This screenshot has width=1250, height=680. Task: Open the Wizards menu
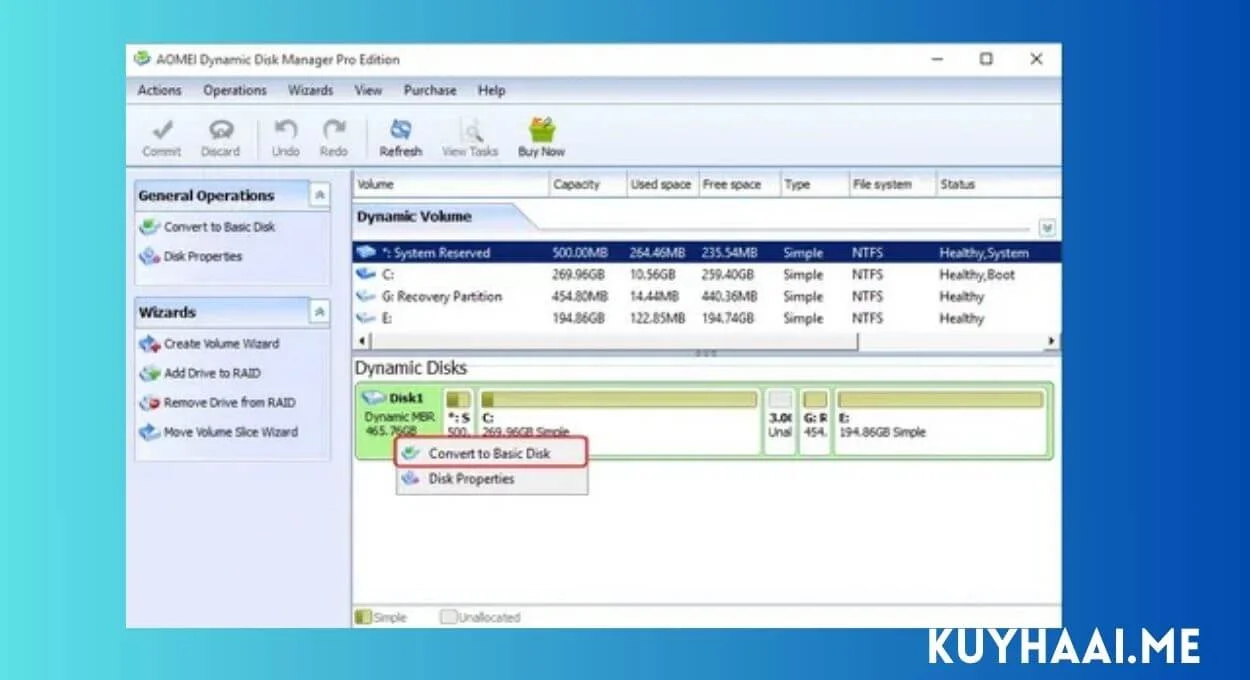311,90
